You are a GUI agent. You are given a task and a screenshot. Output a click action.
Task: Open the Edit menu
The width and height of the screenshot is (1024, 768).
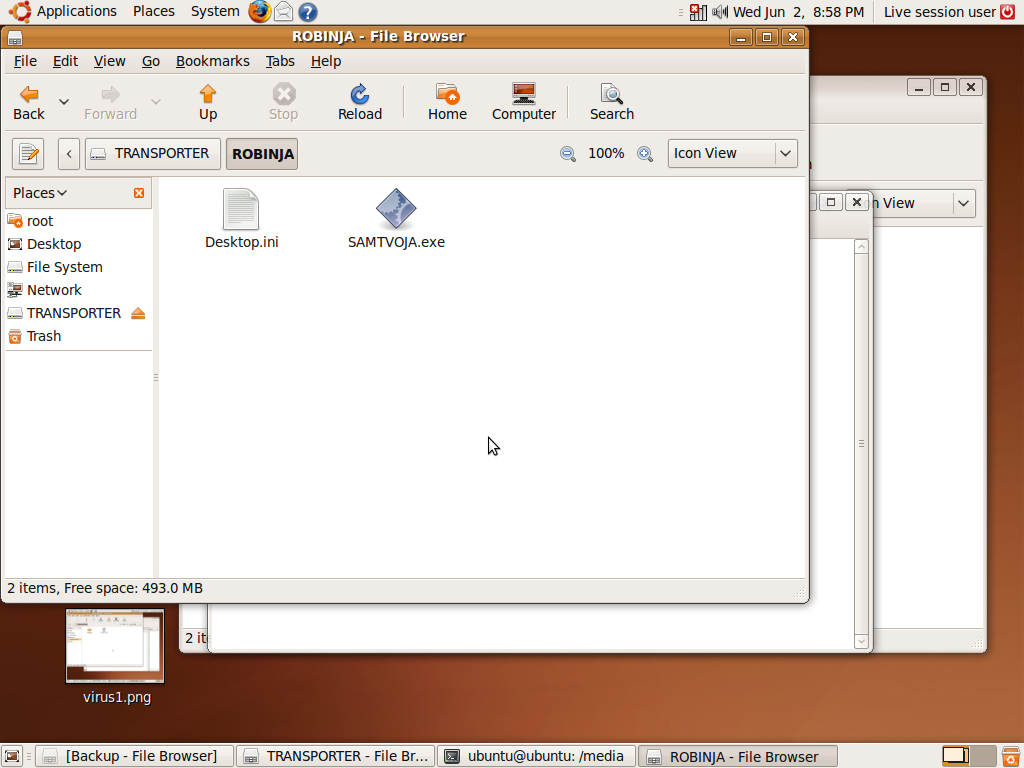65,61
